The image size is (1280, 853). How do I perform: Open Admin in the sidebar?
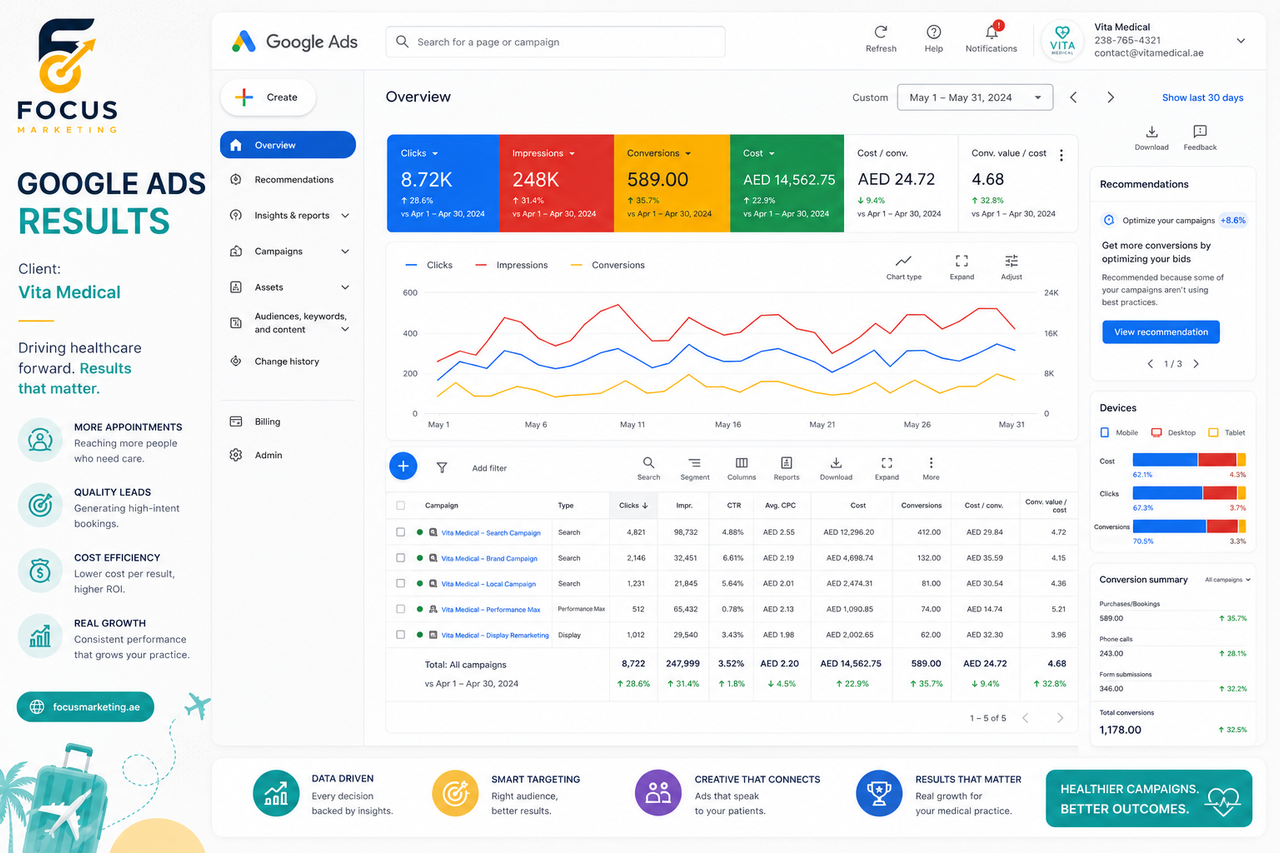pos(288,455)
